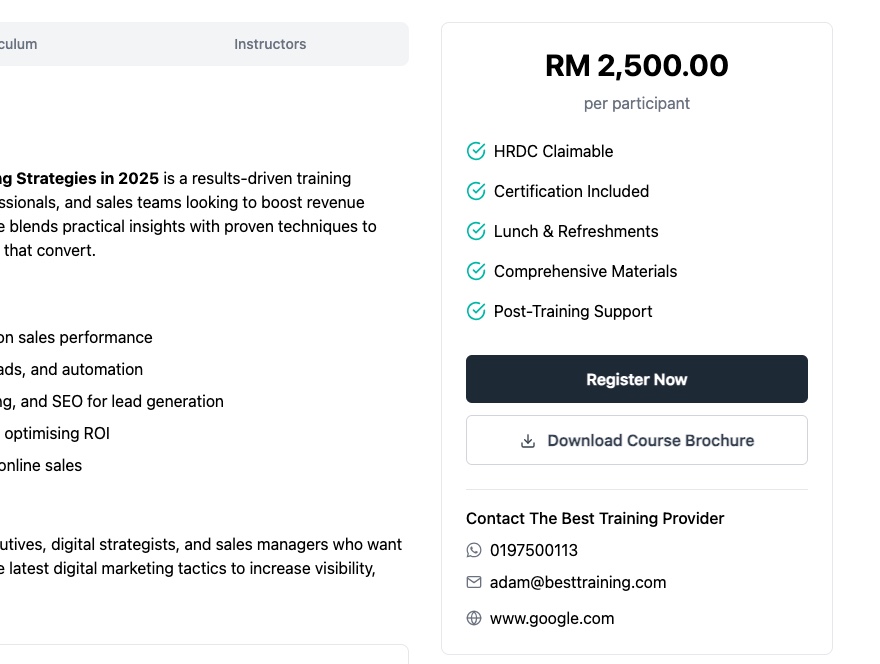Viewport: 880px width, 664px height.
Task: Click the download icon in brochure button
Action: coord(528,441)
